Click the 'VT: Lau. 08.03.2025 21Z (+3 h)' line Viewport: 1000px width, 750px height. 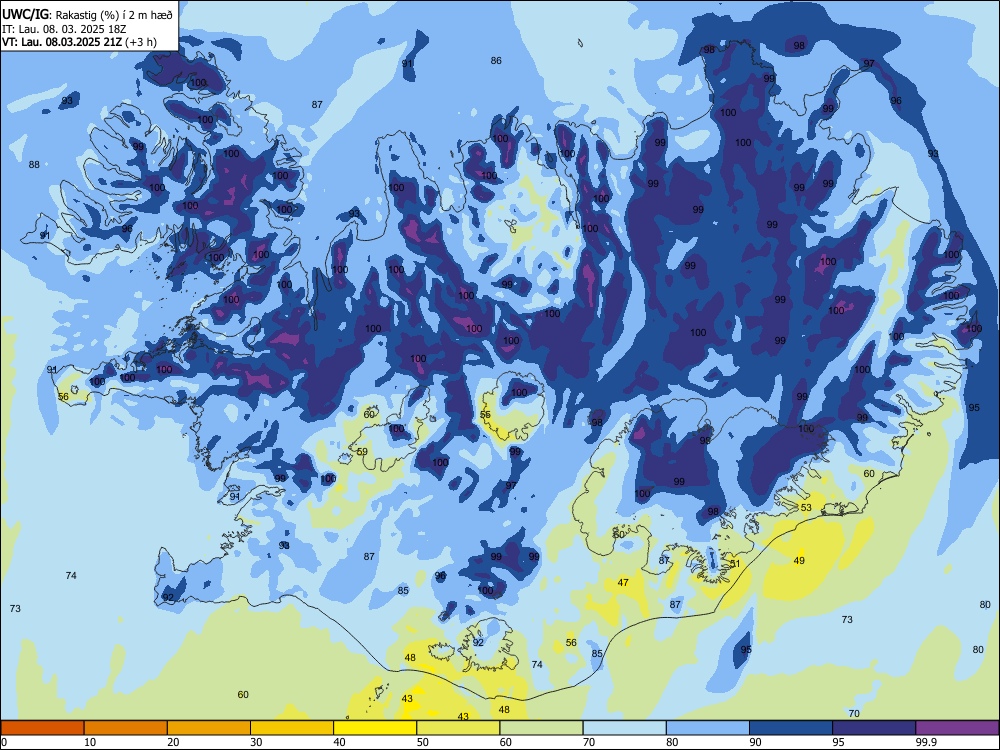click(x=79, y=42)
